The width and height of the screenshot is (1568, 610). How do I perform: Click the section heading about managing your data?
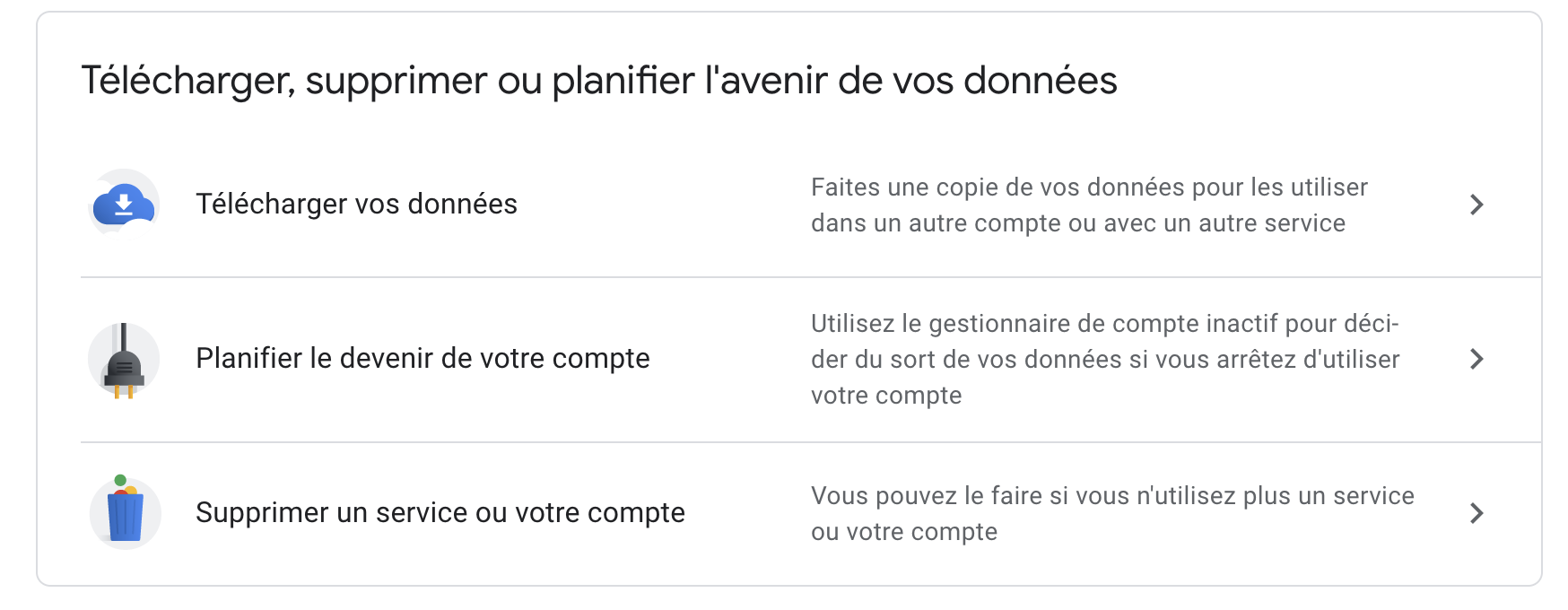point(599,80)
